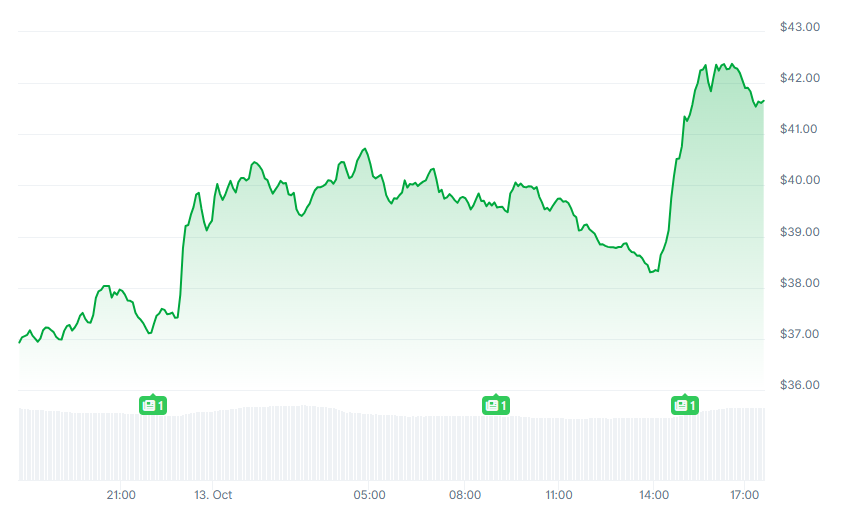Select the 08:00 time axis label

tap(465, 495)
